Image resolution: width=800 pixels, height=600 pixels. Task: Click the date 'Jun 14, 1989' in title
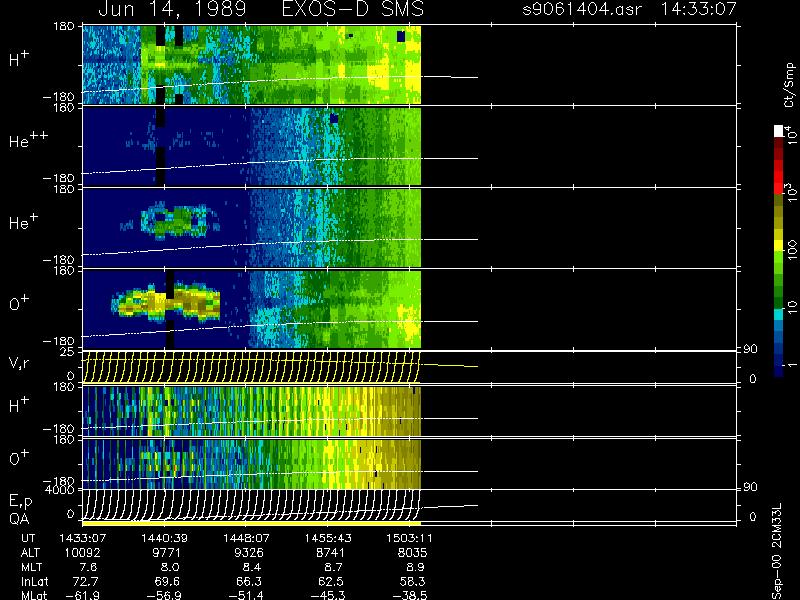172,9
